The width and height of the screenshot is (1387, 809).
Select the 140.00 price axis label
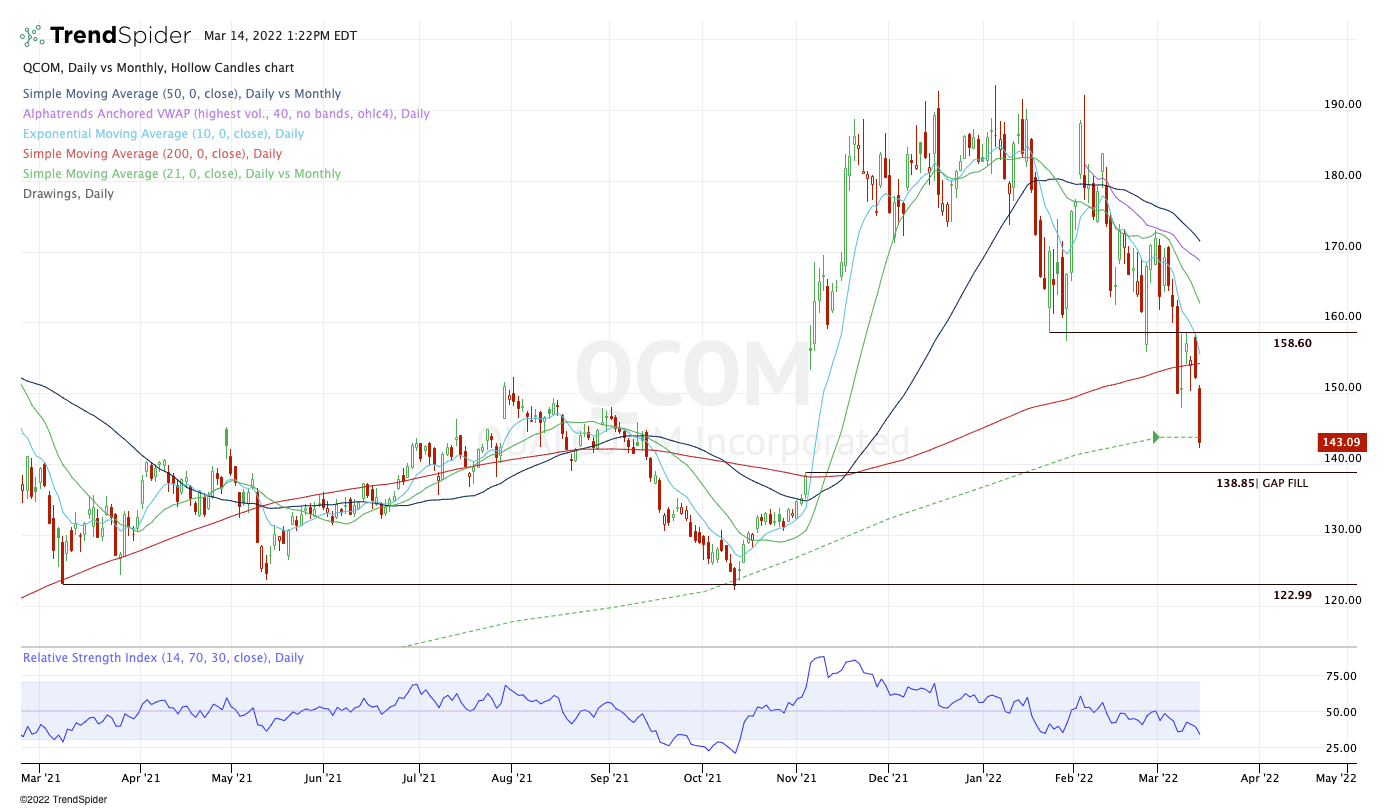coord(1343,459)
